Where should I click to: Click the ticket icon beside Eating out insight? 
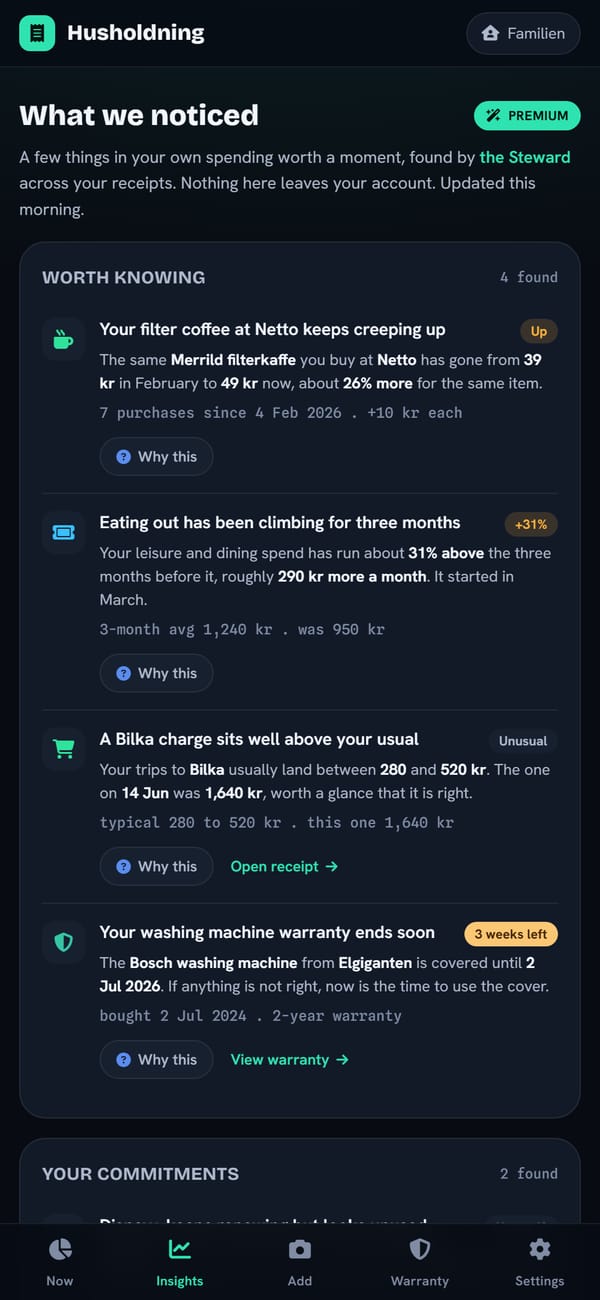(63, 532)
